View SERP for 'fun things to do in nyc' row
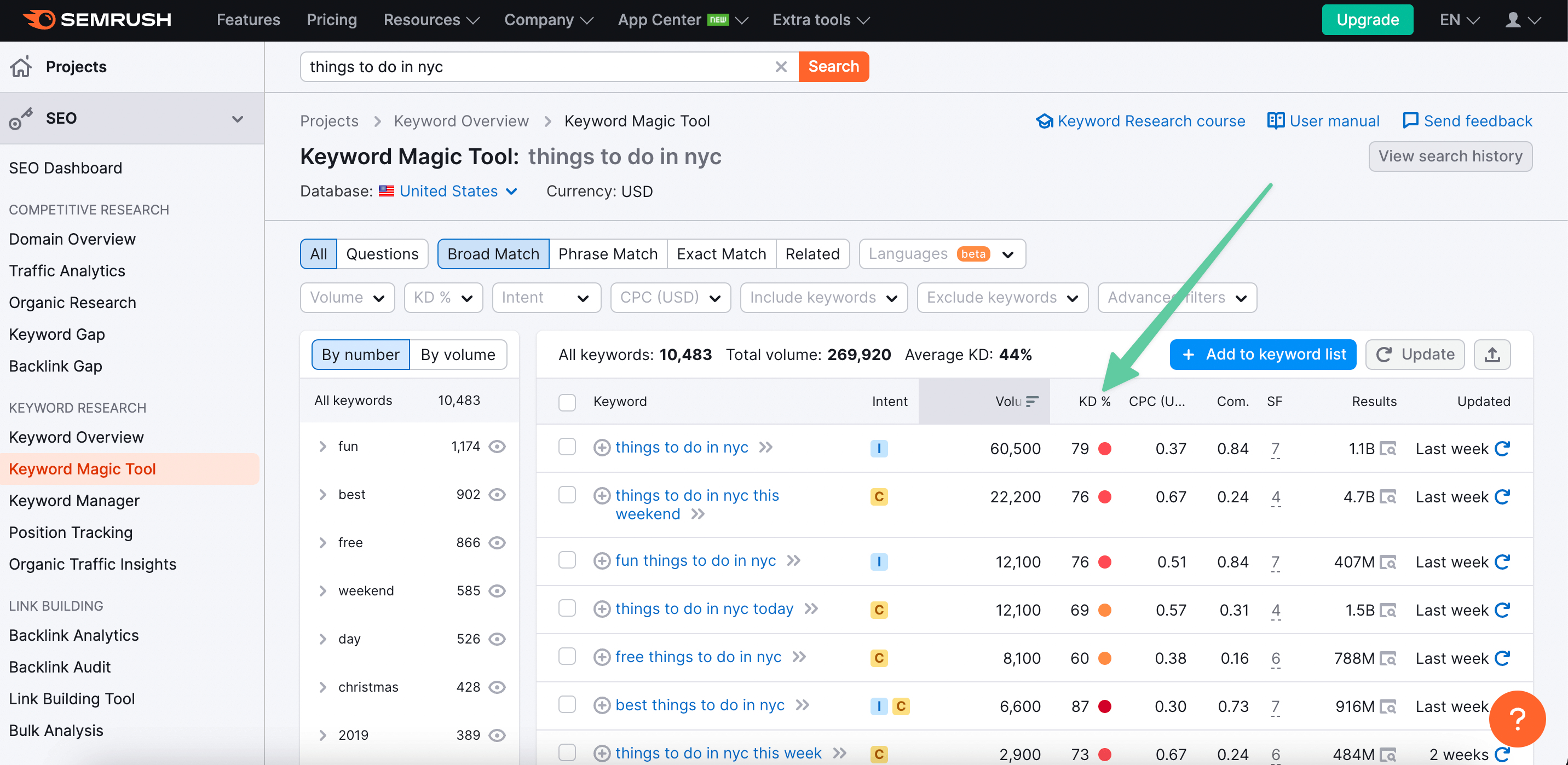Image resolution: width=1568 pixels, height=765 pixels. tap(1387, 562)
